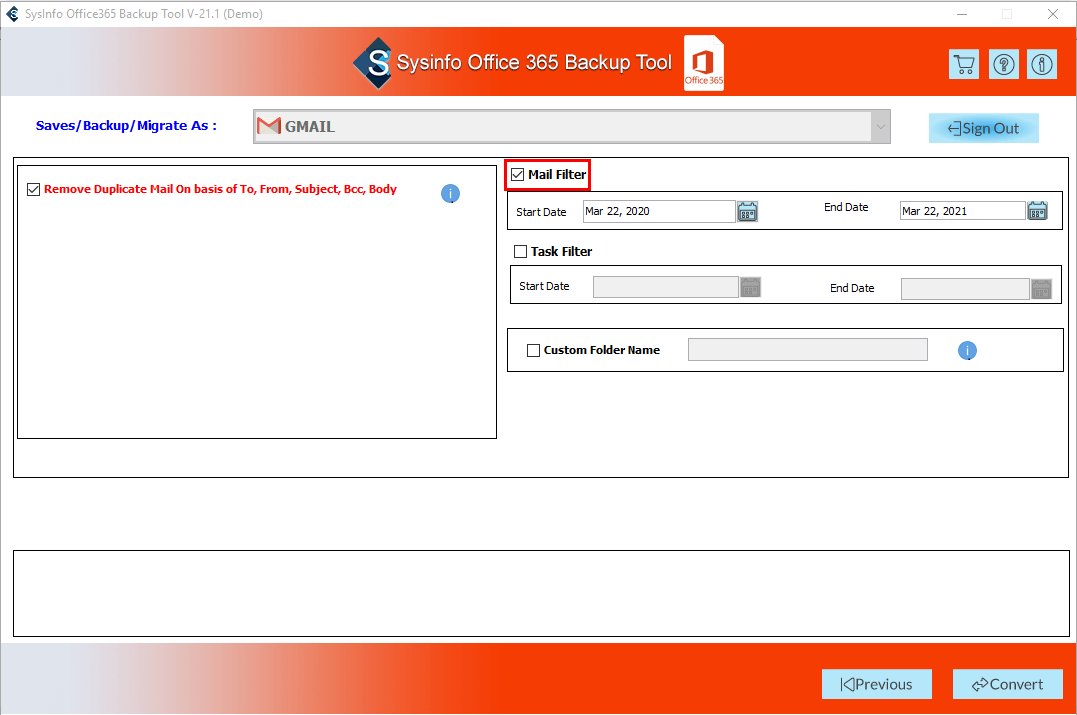This screenshot has width=1077, height=715.
Task: Open the shopping cart purchase icon
Action: (964, 65)
